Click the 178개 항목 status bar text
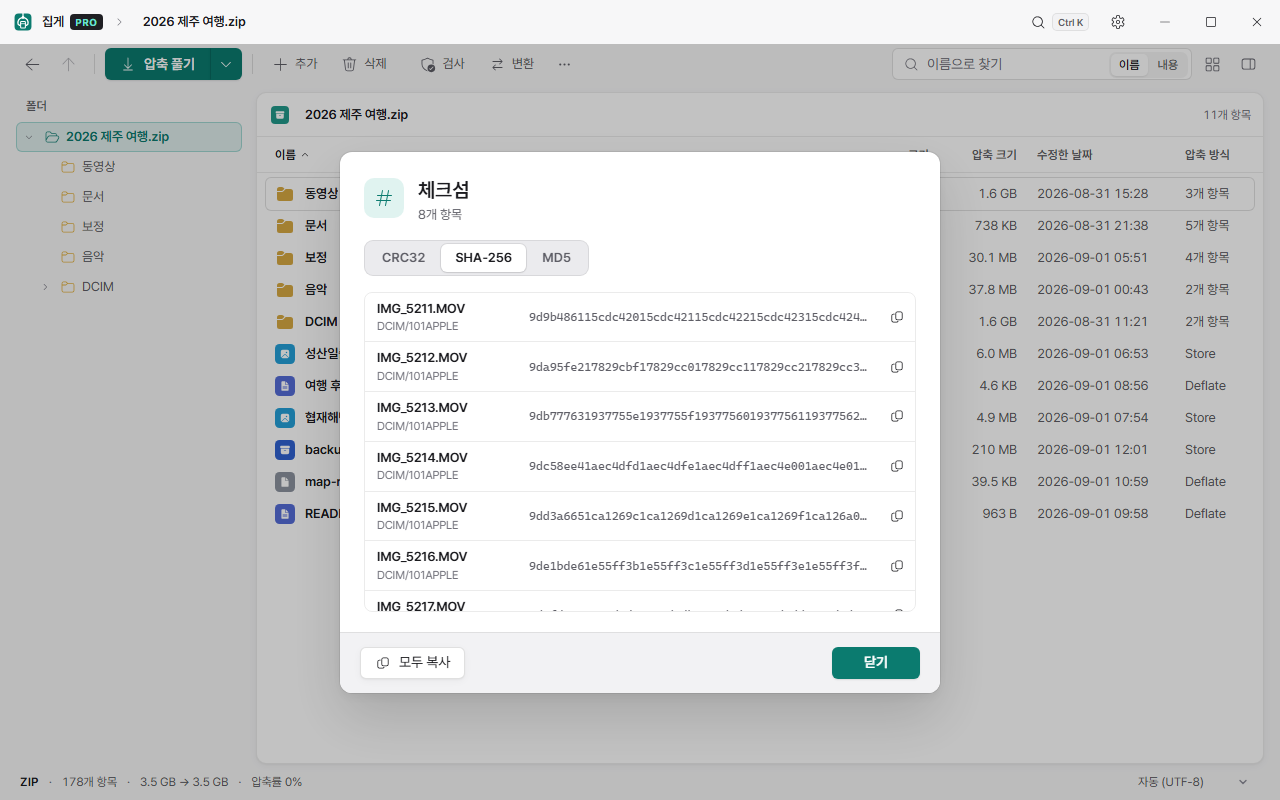The width and height of the screenshot is (1280, 800). pos(90,782)
